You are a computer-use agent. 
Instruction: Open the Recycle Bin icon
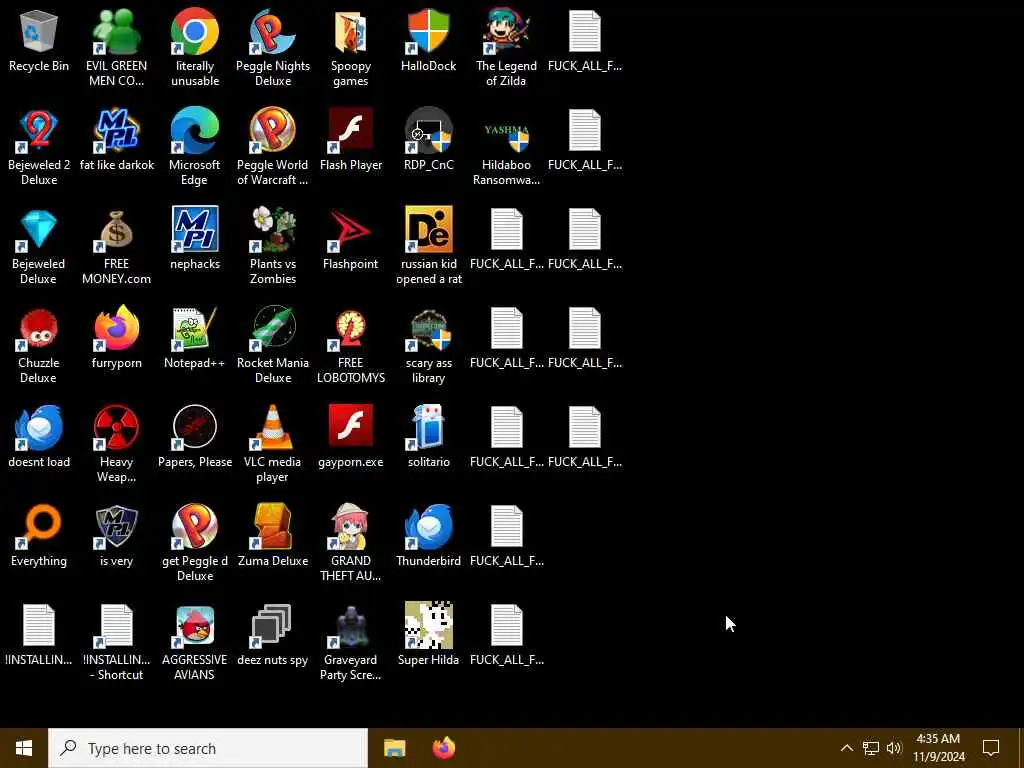[x=39, y=40]
